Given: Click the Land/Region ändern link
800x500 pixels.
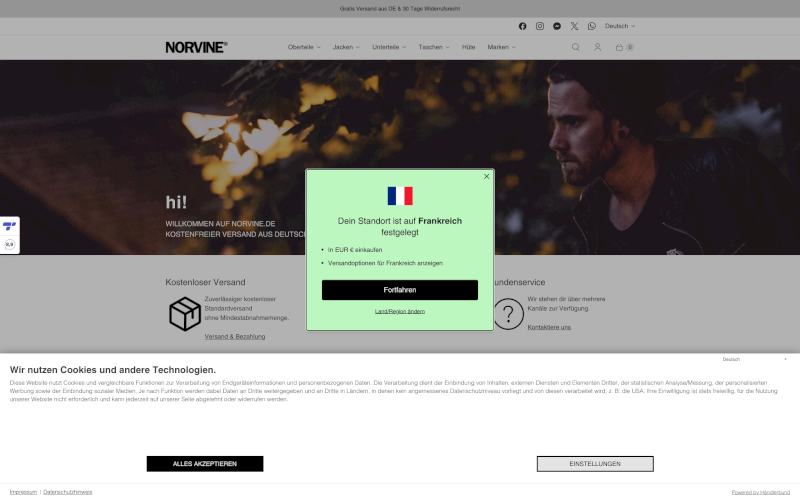Looking at the screenshot, I should pyautogui.click(x=400, y=311).
